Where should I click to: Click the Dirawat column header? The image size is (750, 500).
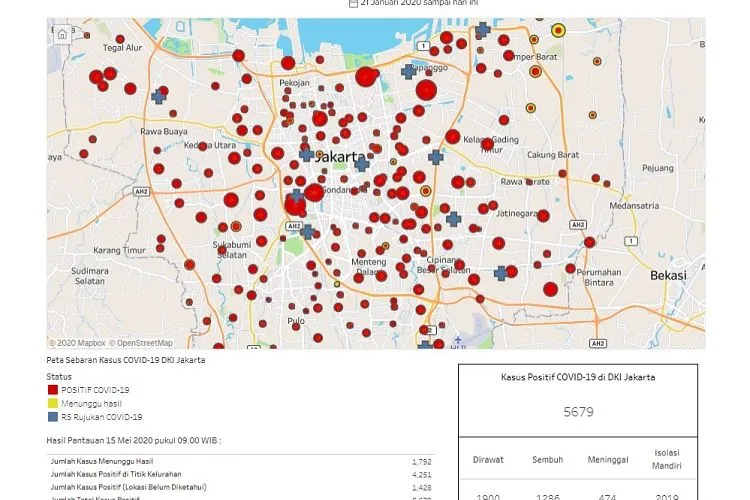(488, 459)
